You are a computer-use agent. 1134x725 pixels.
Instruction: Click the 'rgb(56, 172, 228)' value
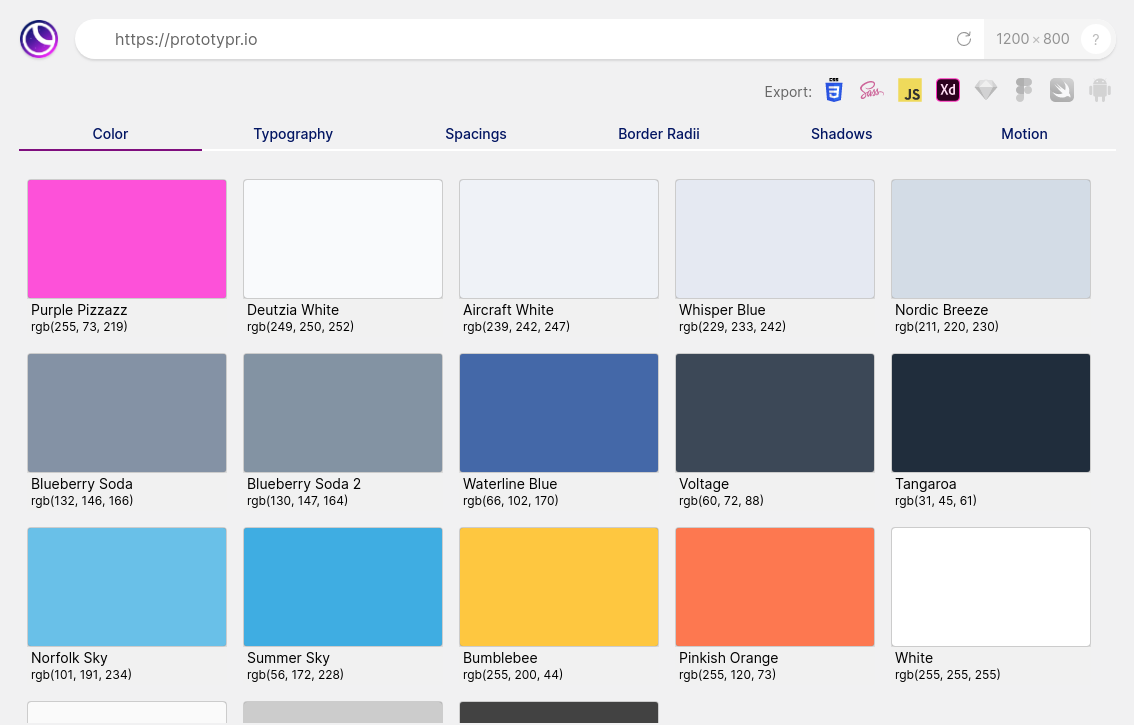coord(295,674)
